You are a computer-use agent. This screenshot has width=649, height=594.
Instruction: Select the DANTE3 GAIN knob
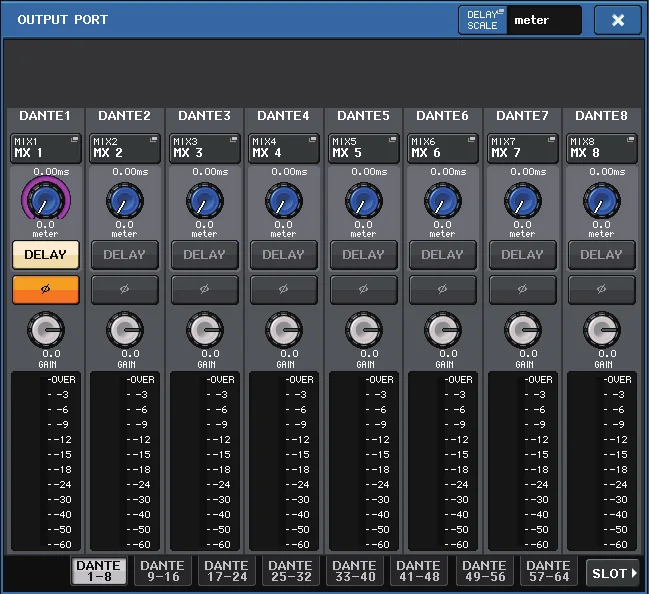(x=204, y=330)
